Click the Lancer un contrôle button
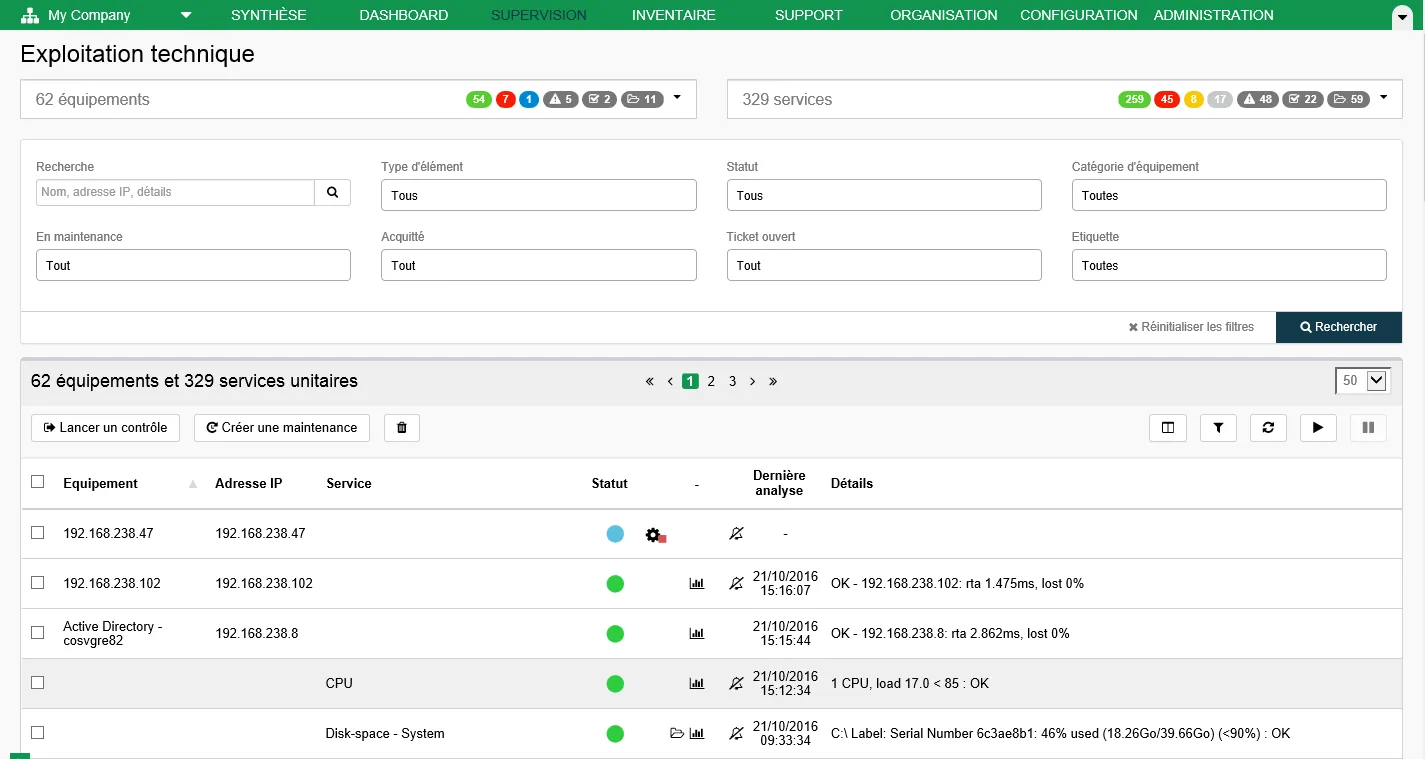This screenshot has height=759, width=1425. [105, 428]
